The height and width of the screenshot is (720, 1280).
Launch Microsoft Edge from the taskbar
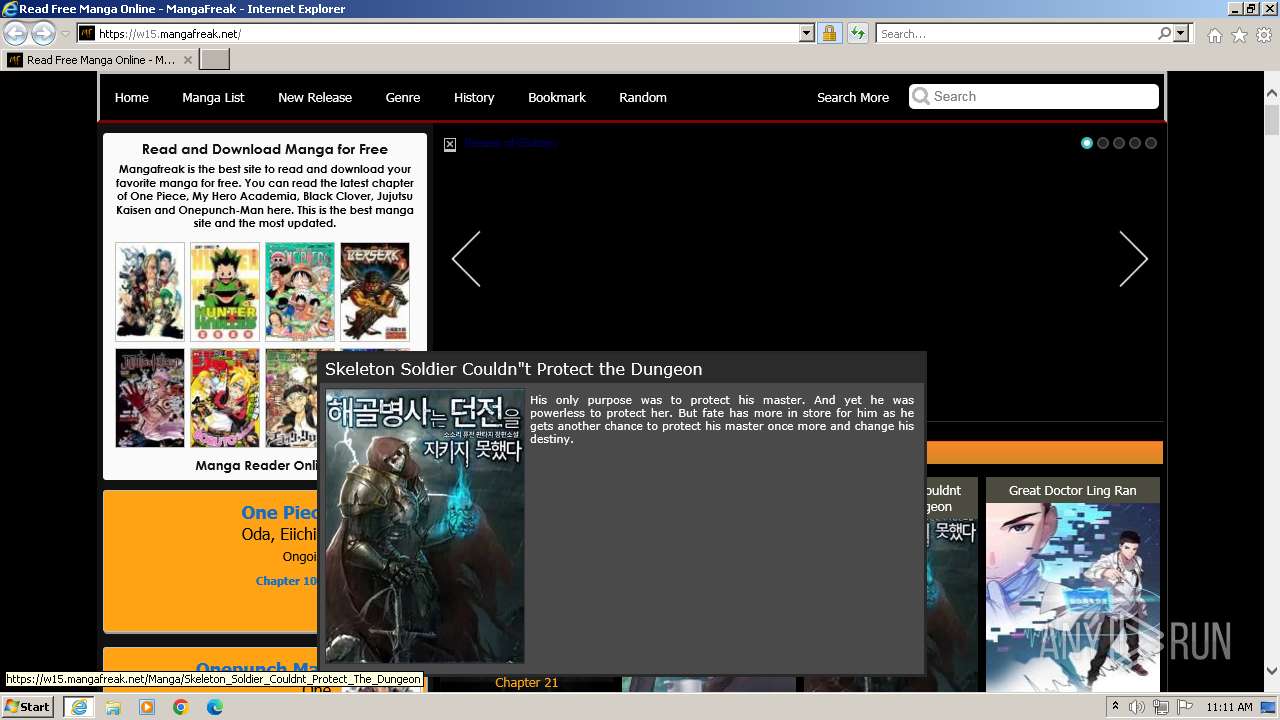[x=215, y=707]
